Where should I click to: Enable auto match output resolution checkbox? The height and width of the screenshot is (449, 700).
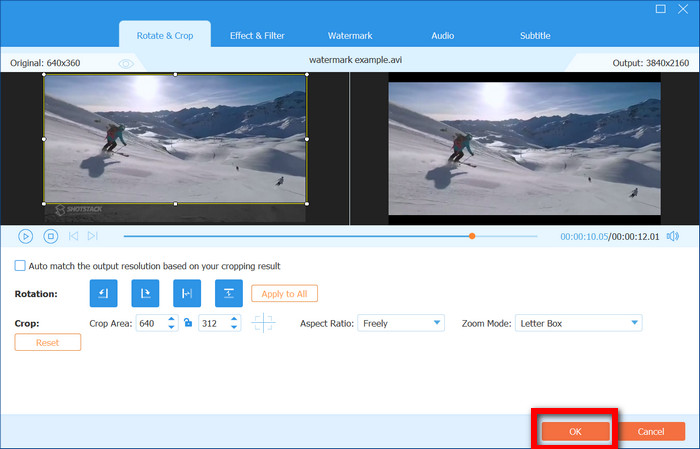click(x=20, y=266)
